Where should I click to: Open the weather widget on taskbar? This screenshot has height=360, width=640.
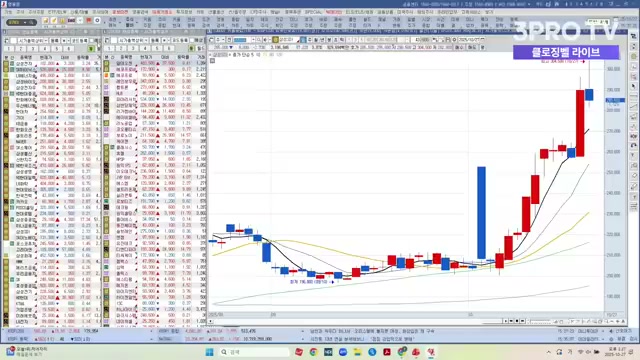27,352
